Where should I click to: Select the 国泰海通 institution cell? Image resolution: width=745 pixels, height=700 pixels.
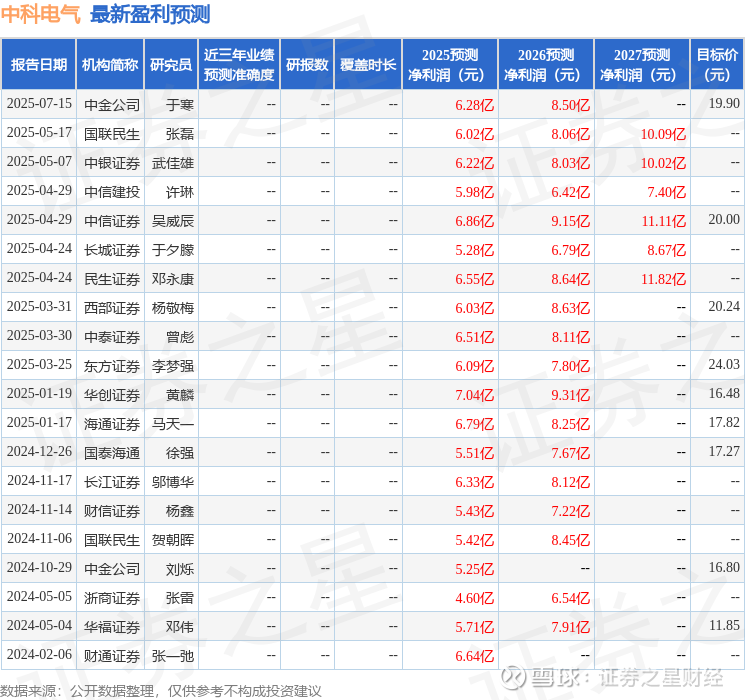[112, 453]
